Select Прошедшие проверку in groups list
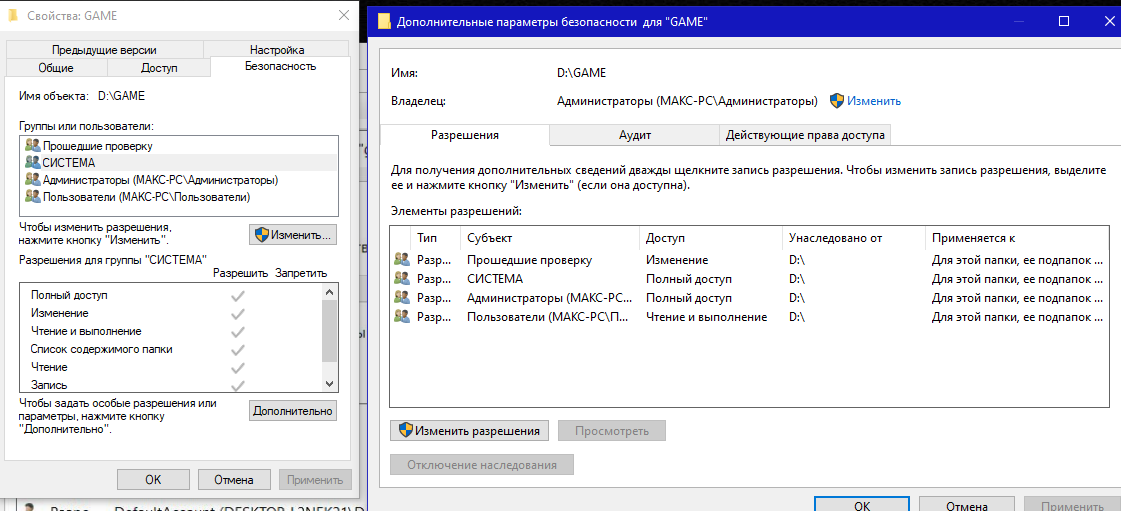This screenshot has height=511, width=1121. click(179, 146)
